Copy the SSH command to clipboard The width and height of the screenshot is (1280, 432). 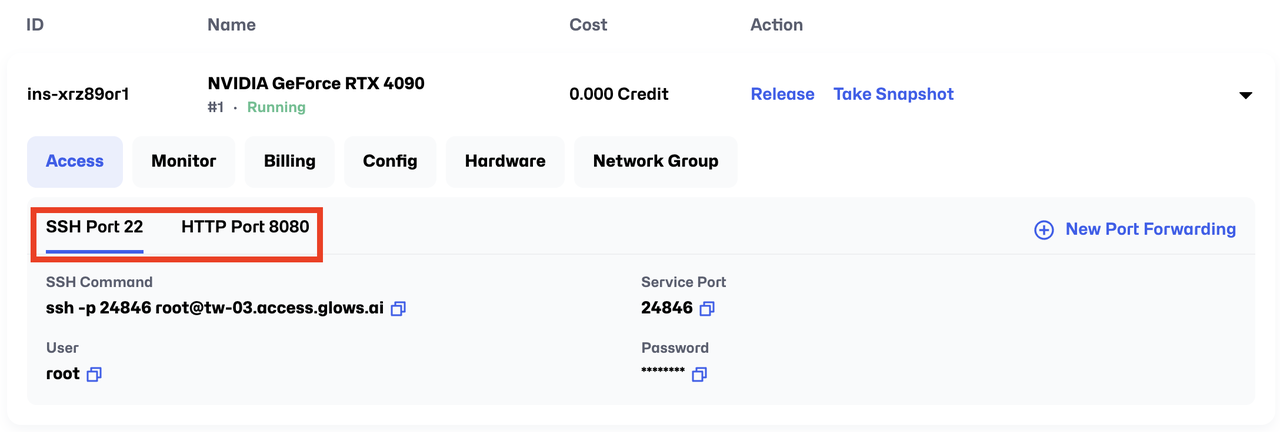(x=398, y=309)
